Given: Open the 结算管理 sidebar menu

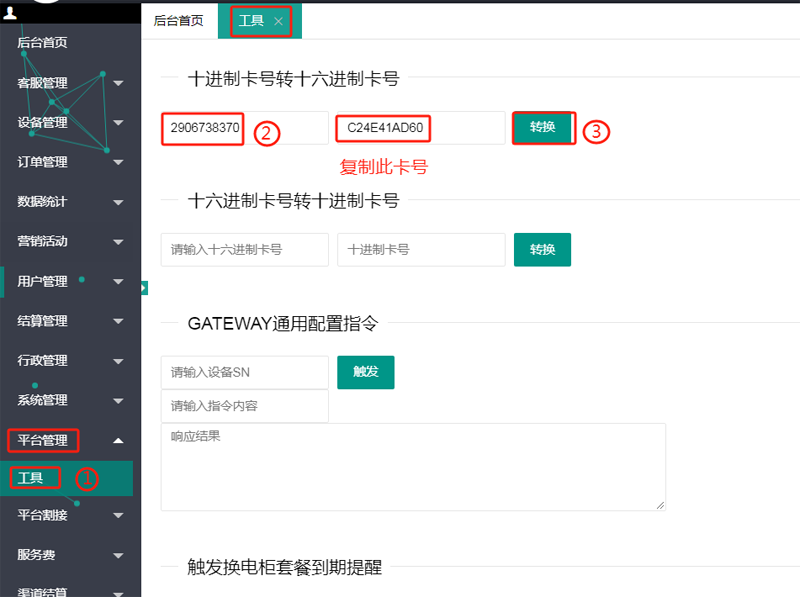Looking at the screenshot, I should tap(42, 321).
